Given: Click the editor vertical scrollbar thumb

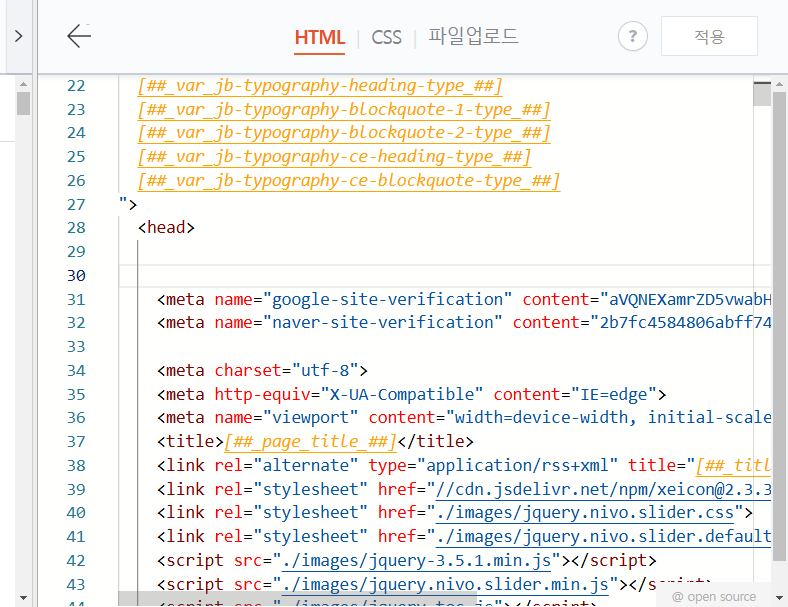Looking at the screenshot, I should point(779,326).
